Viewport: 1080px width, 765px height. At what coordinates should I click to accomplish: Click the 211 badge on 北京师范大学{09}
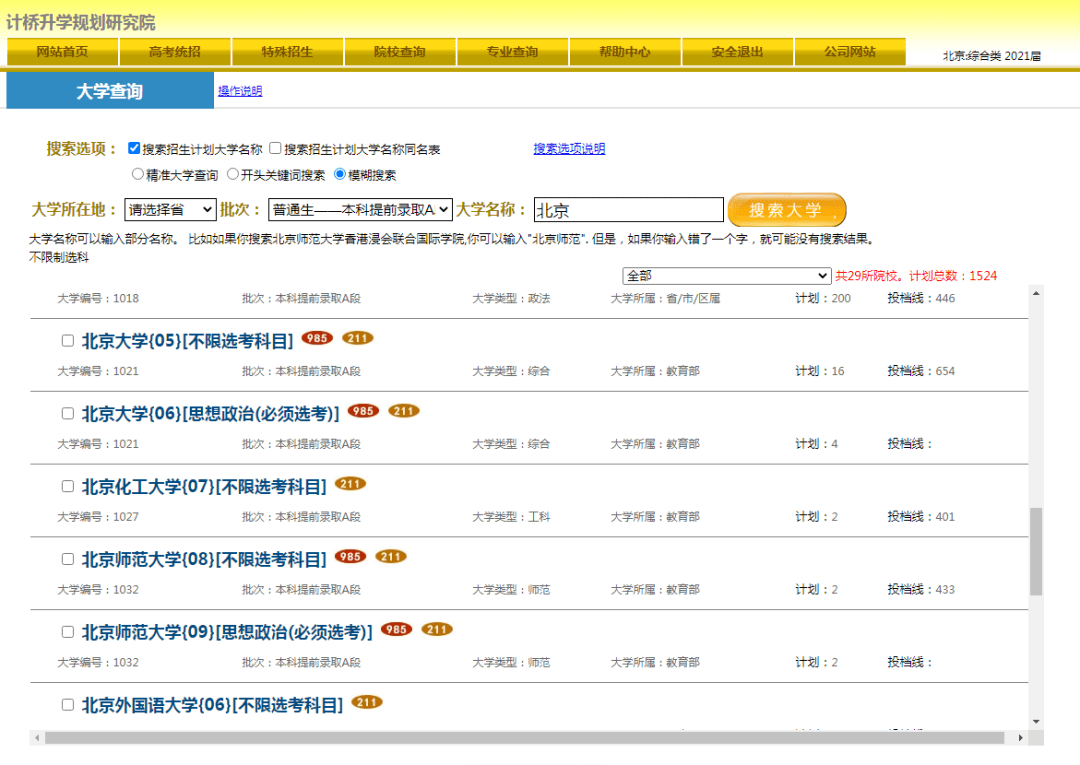pos(437,629)
